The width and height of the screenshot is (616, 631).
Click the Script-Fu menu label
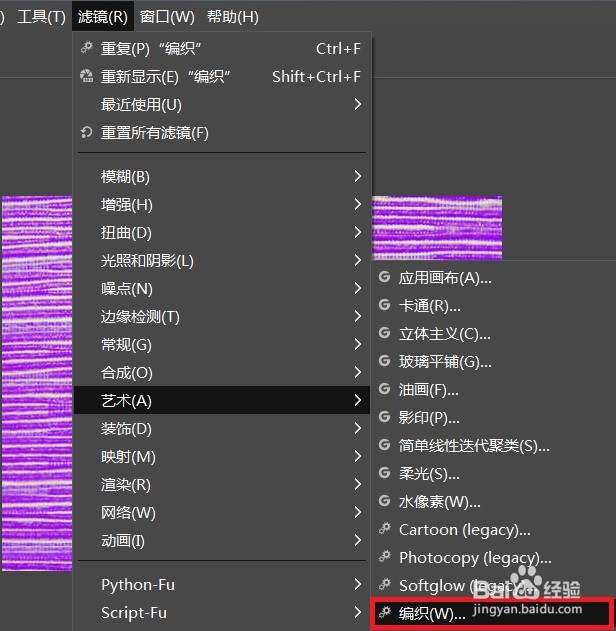tap(134, 613)
